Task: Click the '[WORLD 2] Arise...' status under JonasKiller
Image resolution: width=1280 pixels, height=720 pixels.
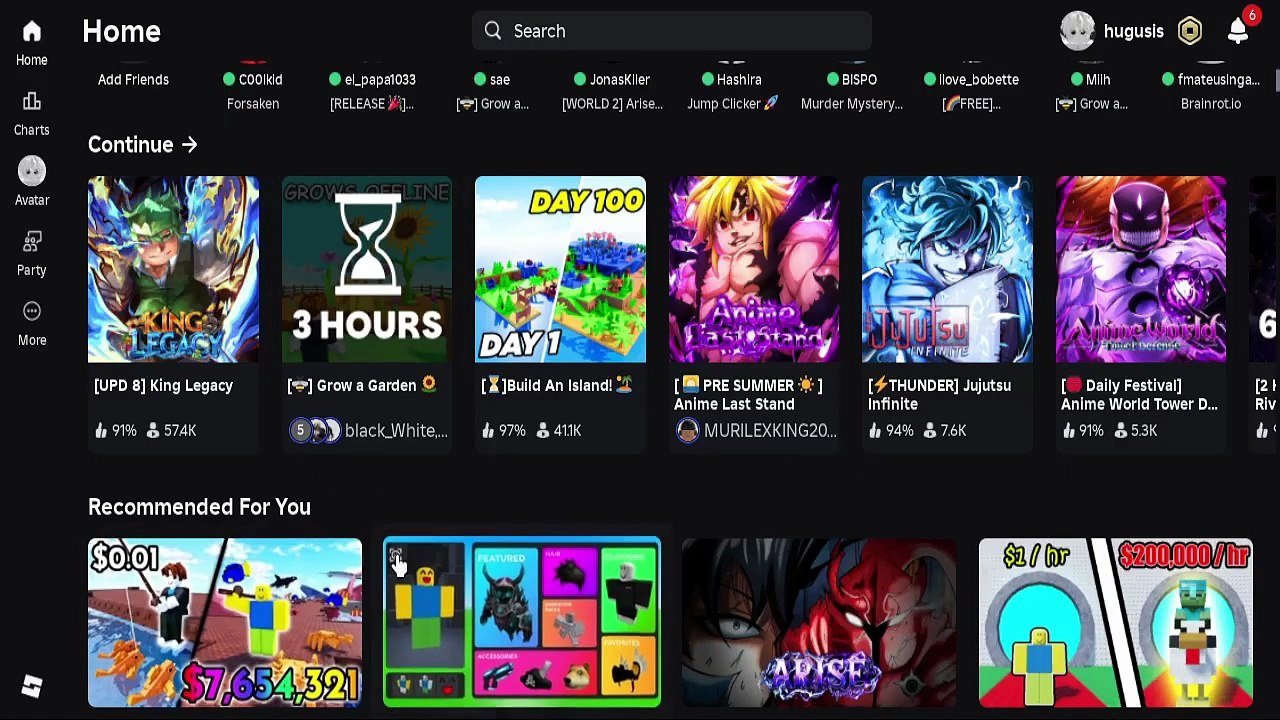Action: tap(612, 104)
